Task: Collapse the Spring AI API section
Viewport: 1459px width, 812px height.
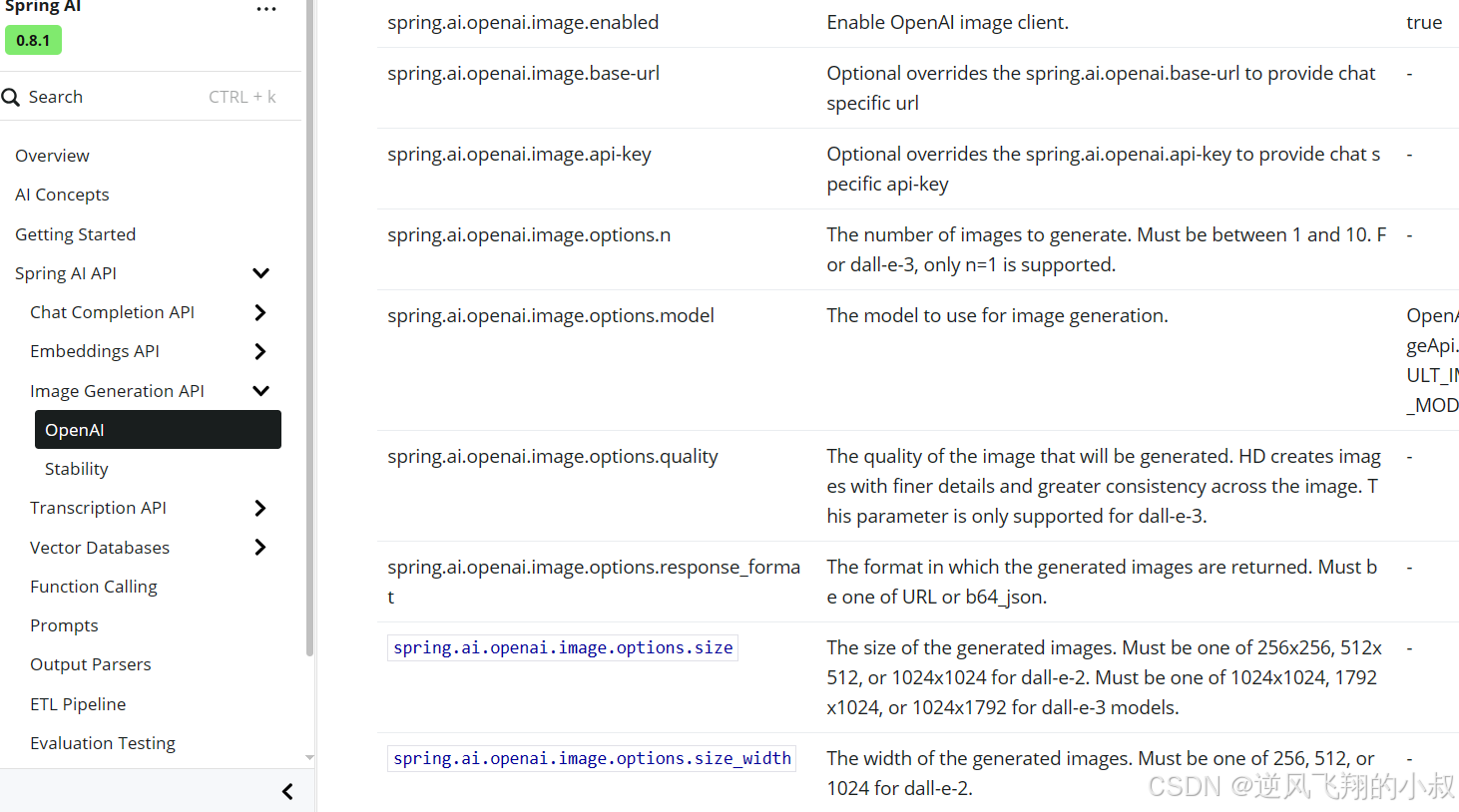Action: [260, 273]
